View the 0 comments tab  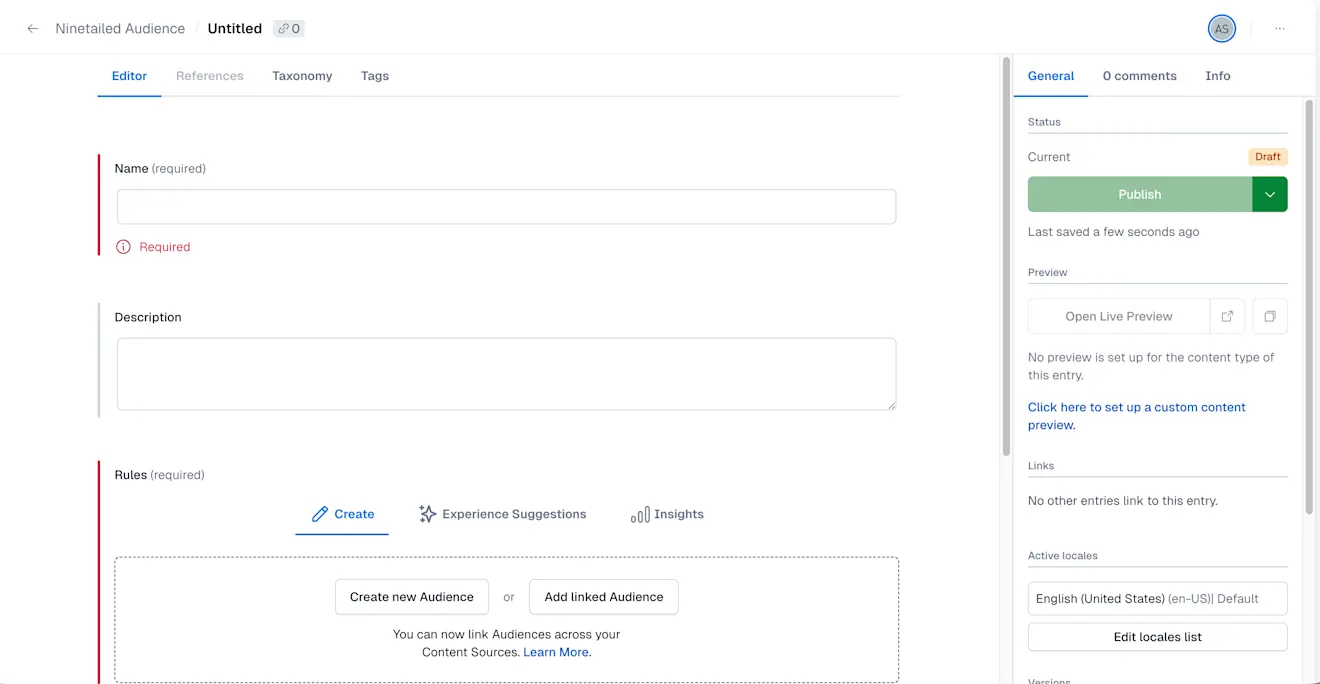point(1139,75)
